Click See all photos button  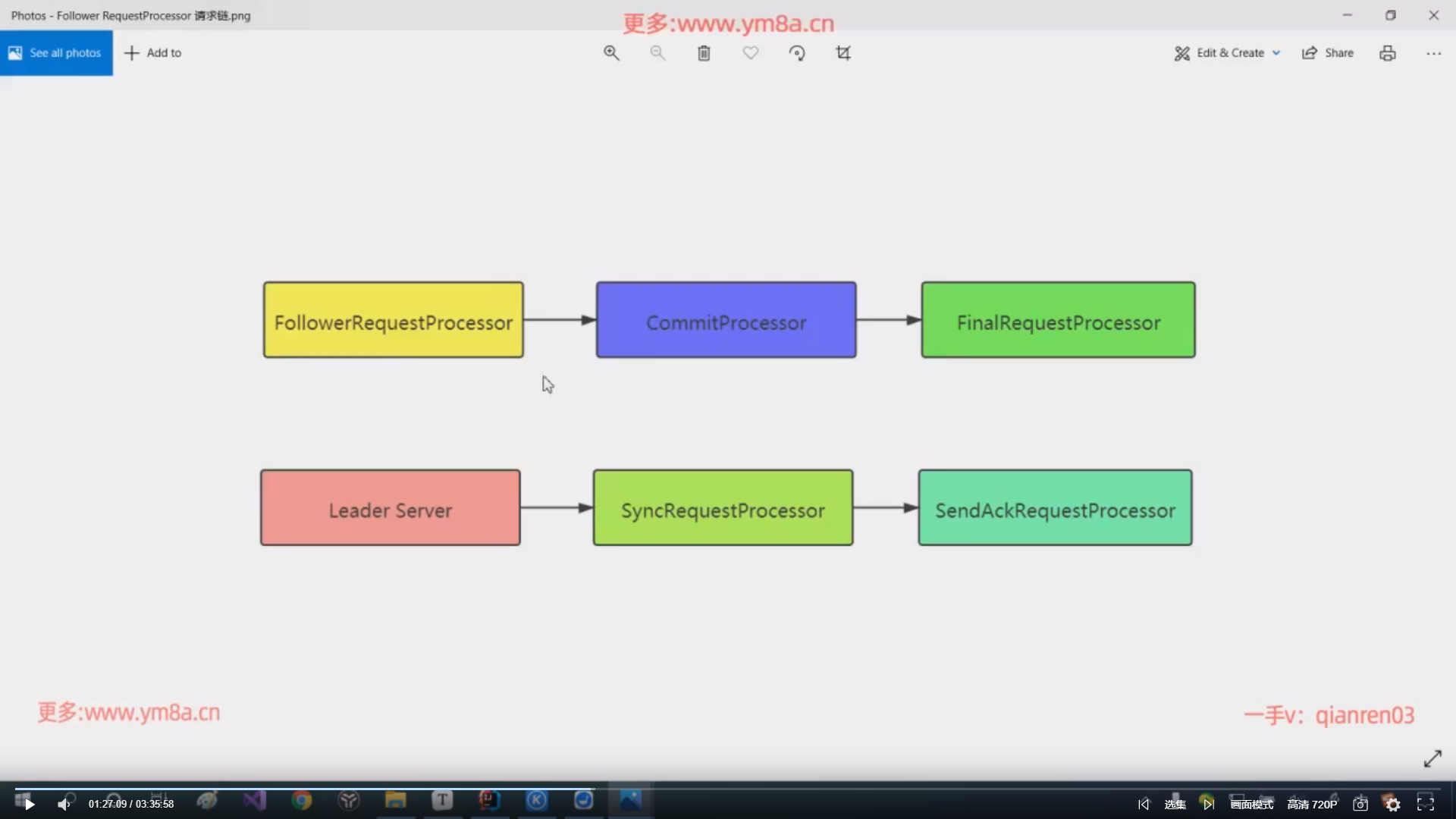[x=56, y=53]
